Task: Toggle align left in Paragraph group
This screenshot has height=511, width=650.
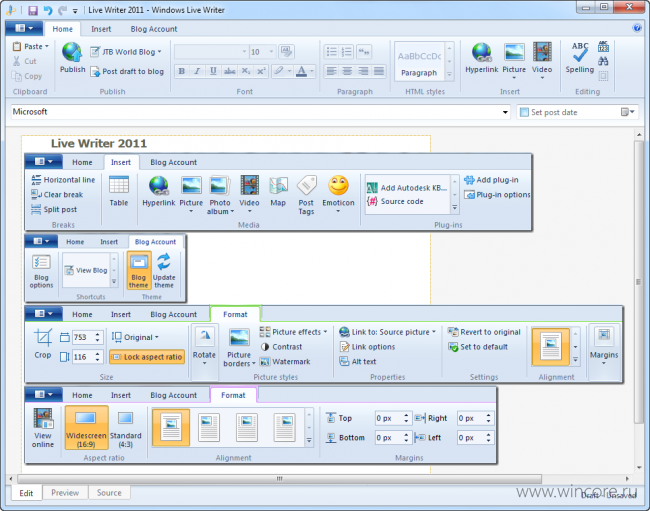Action: 331,71
